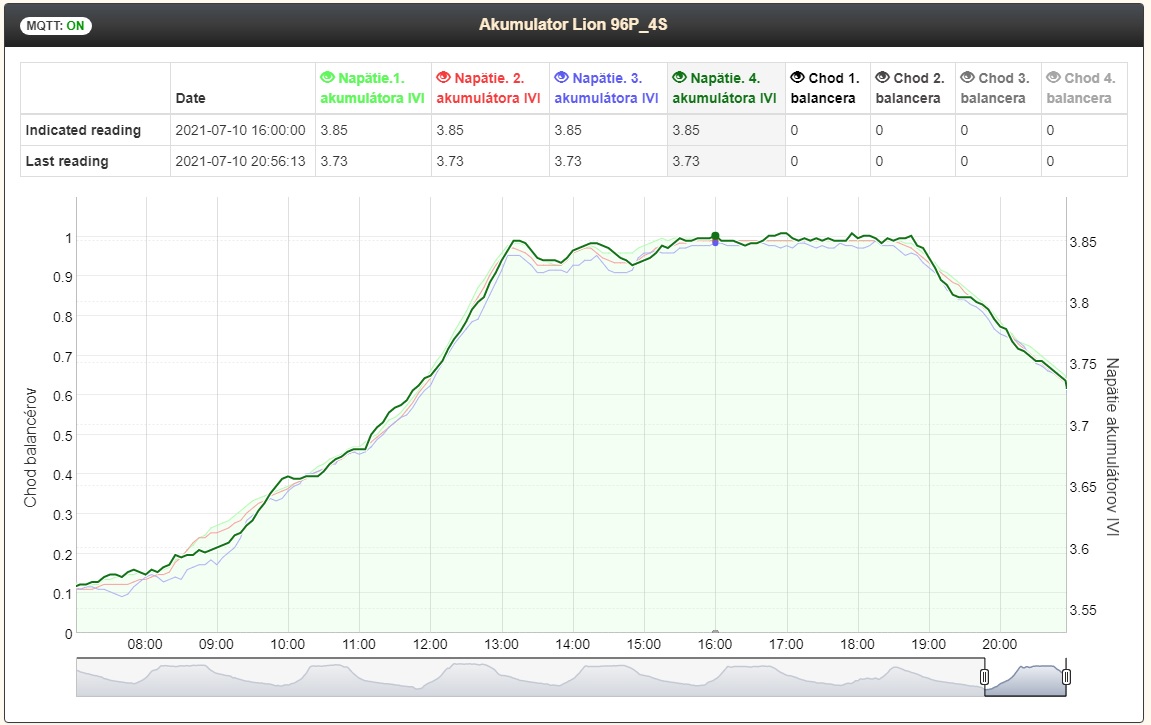Viewport: 1151px width, 725px height.
Task: Click last reading timestamp 2021-07-10 20:56:13
Action: click(x=240, y=161)
